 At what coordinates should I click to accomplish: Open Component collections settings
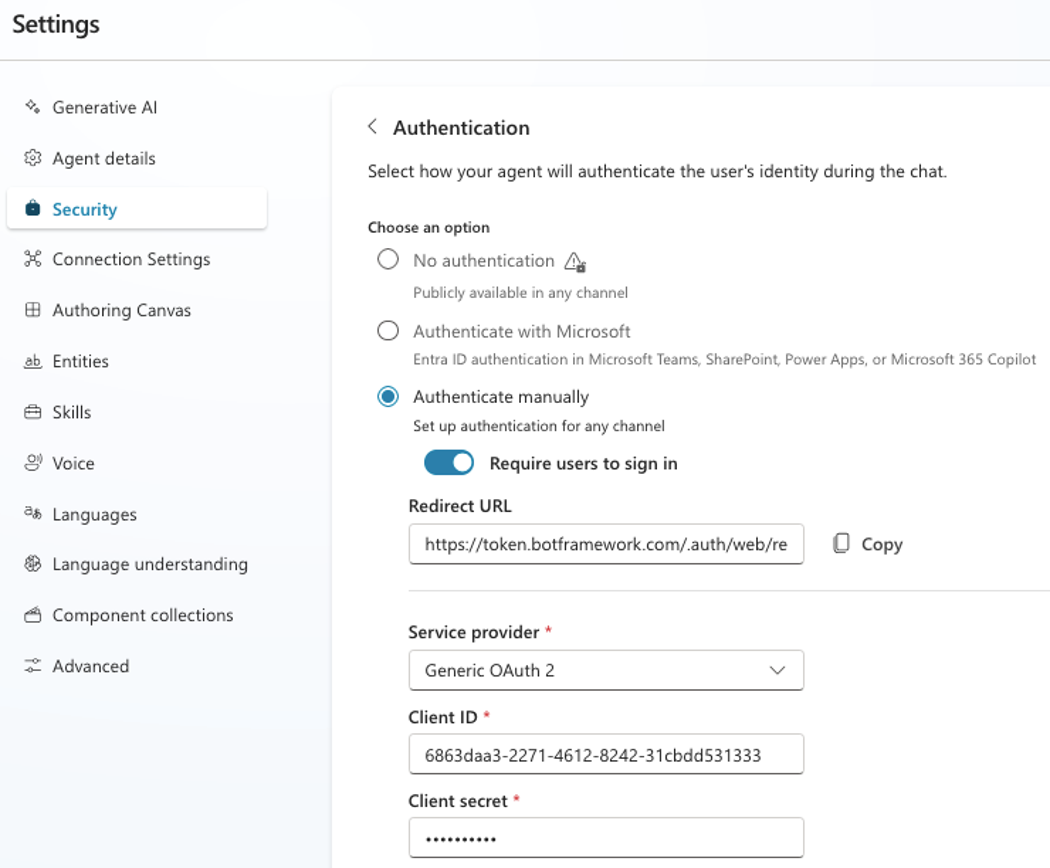pos(143,615)
